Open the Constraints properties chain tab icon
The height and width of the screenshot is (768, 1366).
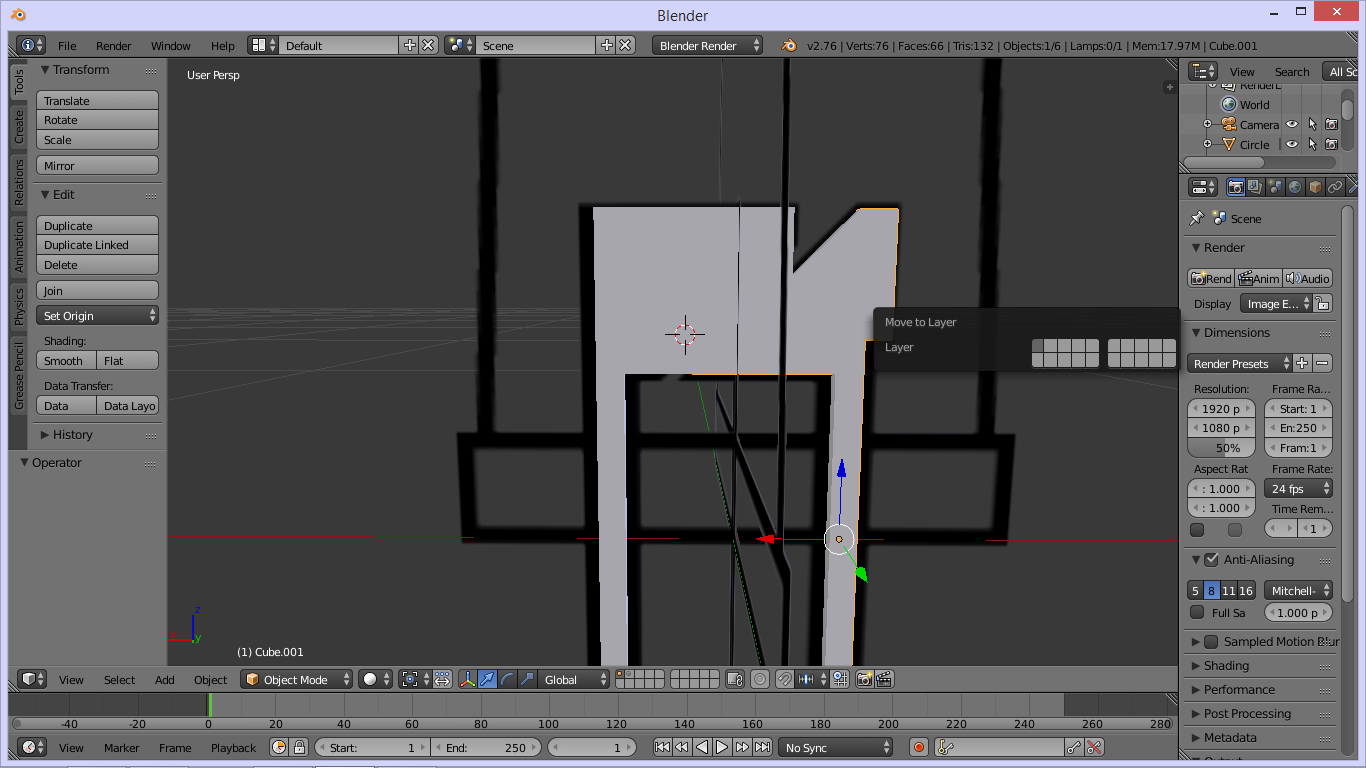coord(1335,187)
